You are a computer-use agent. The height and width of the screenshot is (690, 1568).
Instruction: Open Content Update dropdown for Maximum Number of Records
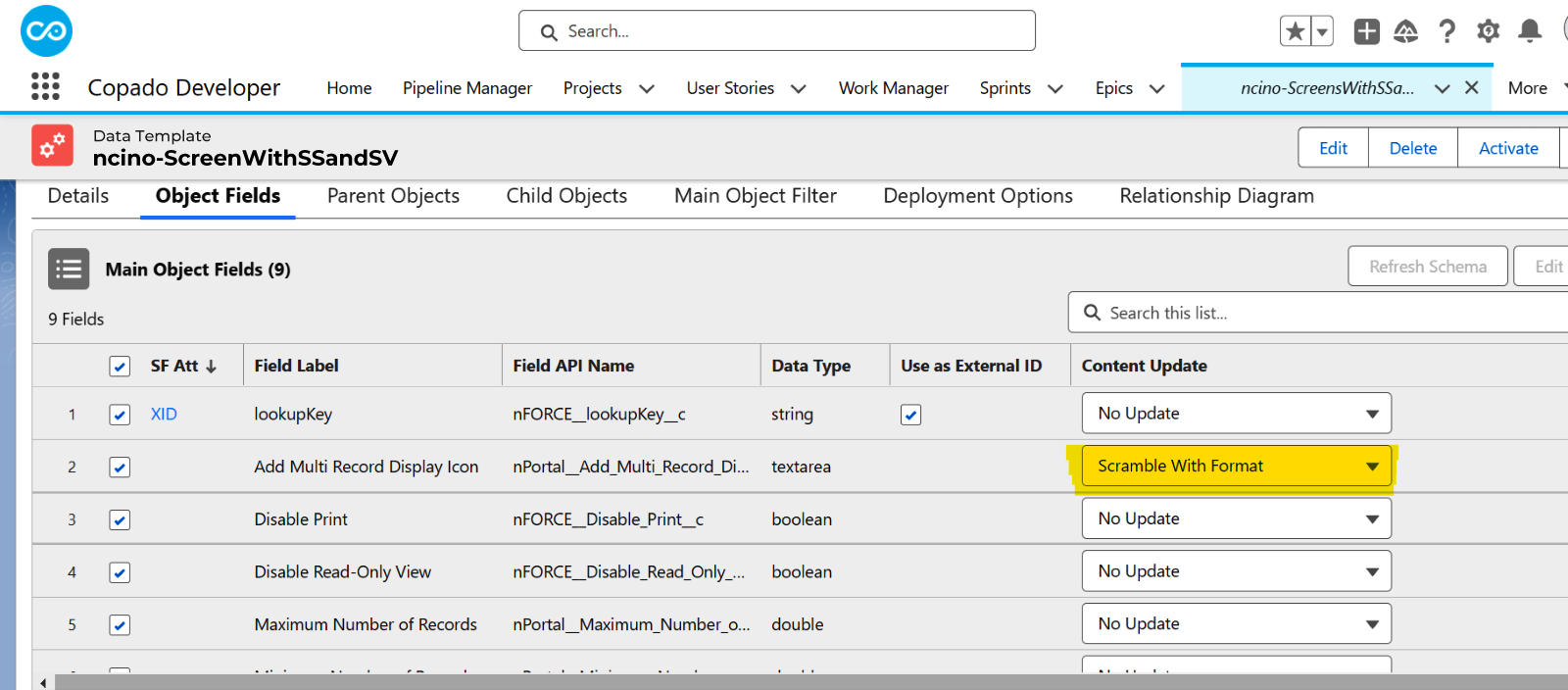(1236, 623)
